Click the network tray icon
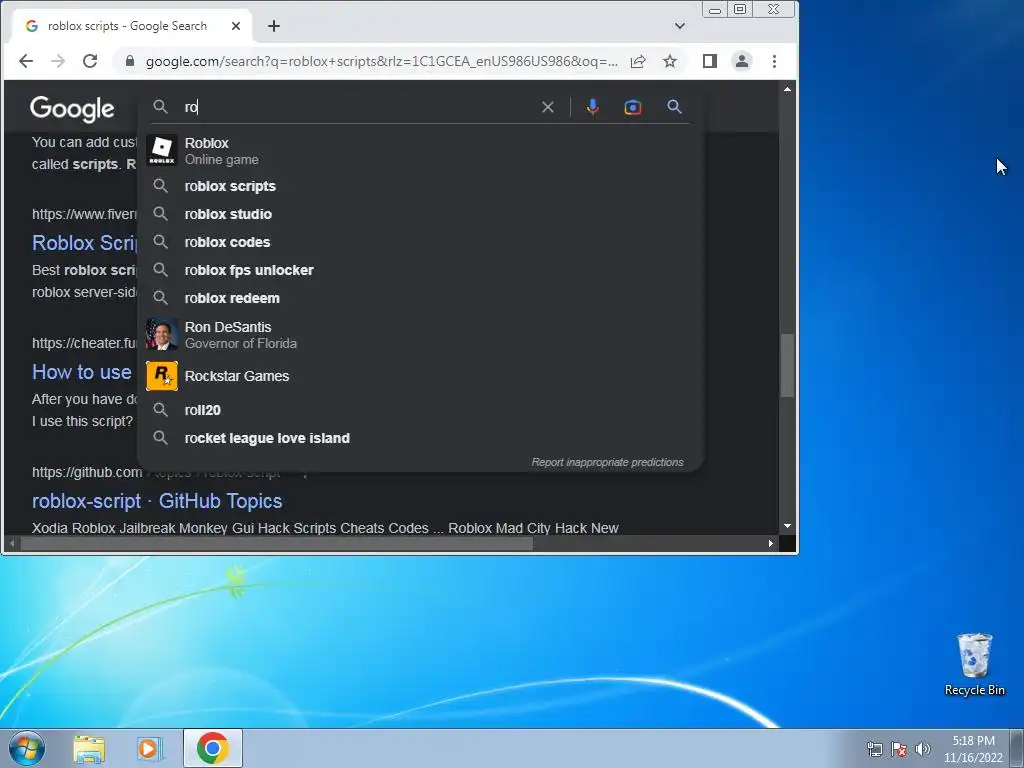The image size is (1024, 768). 874,749
